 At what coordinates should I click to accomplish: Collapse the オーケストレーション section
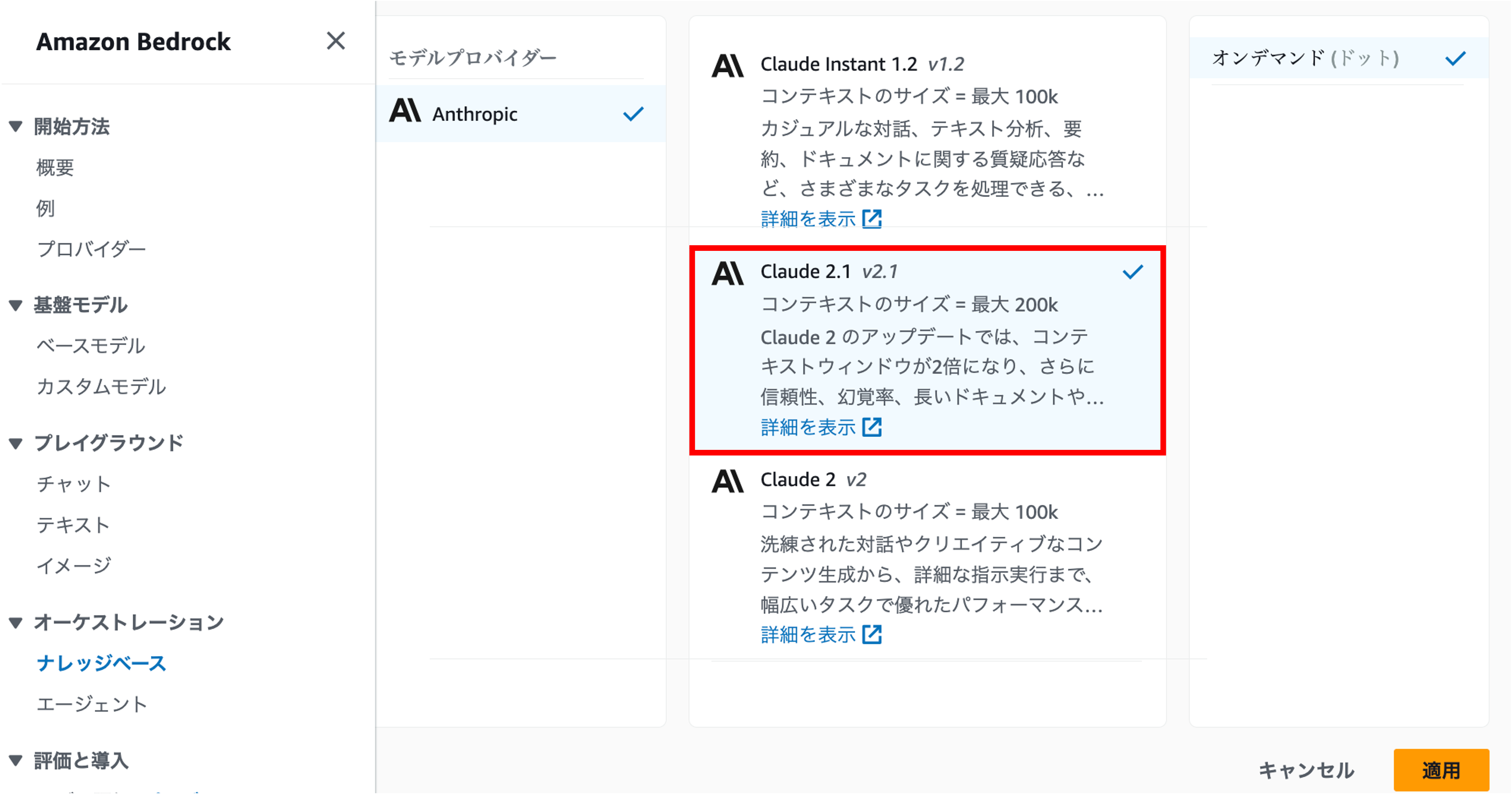click(16, 622)
